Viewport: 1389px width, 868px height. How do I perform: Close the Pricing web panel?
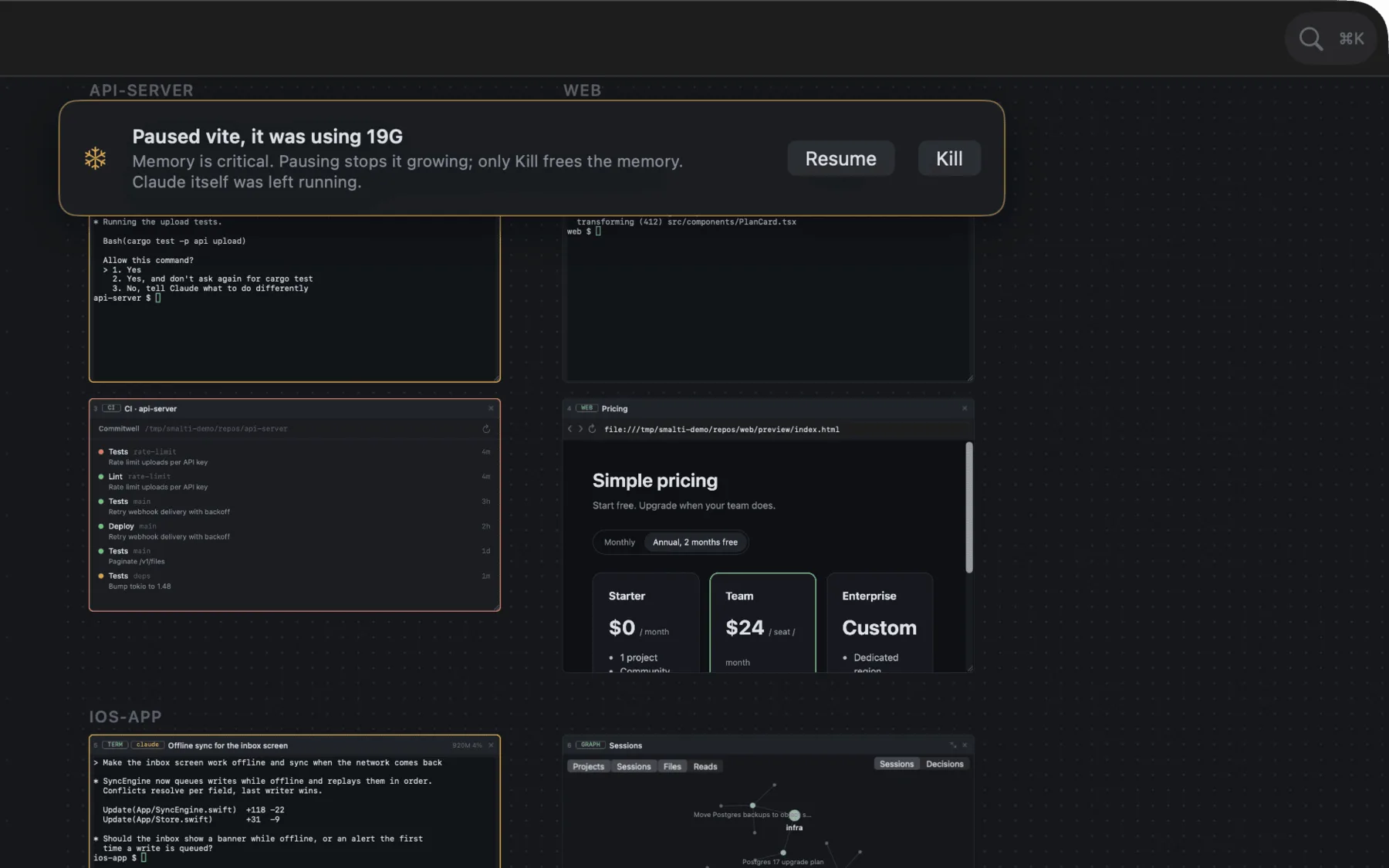pyautogui.click(x=965, y=409)
